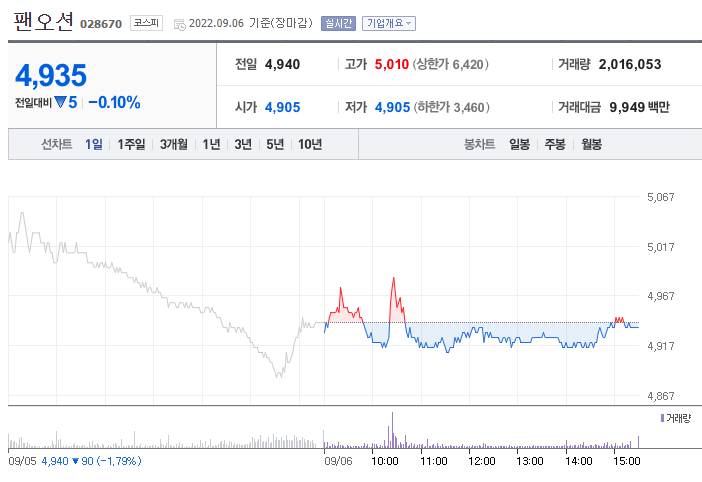Select the 5년 line chart tab

pyautogui.click(x=275, y=144)
